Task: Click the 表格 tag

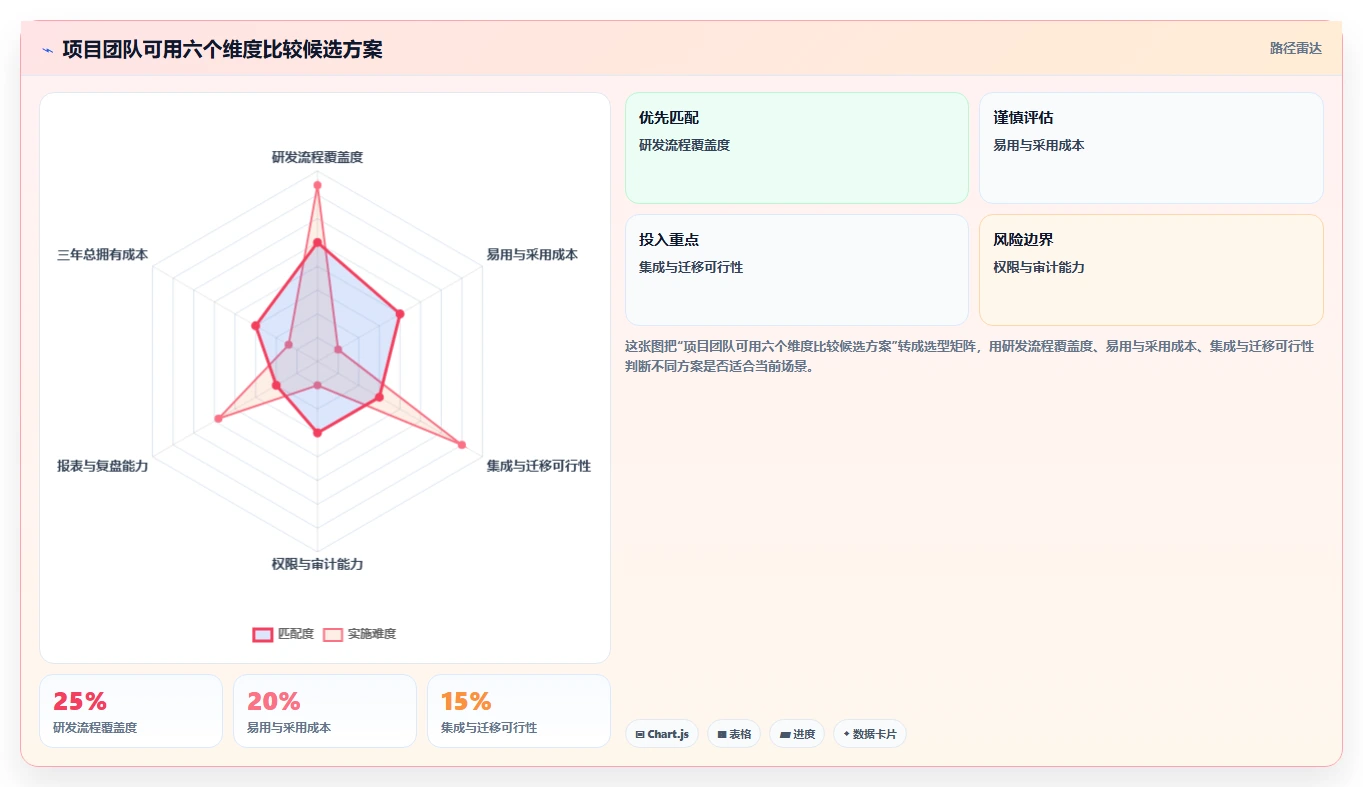Action: click(734, 734)
